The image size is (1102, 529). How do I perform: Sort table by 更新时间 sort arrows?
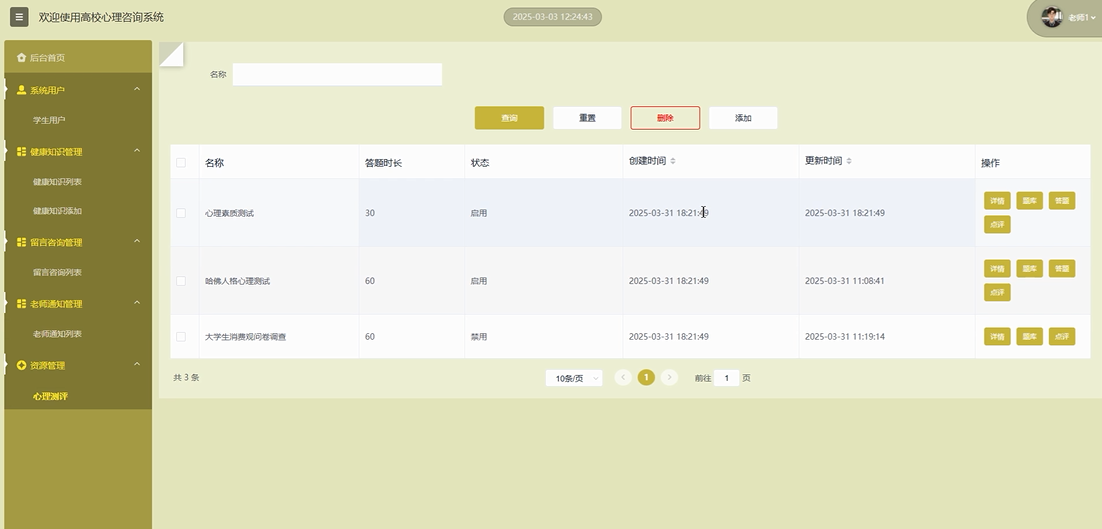pos(848,162)
